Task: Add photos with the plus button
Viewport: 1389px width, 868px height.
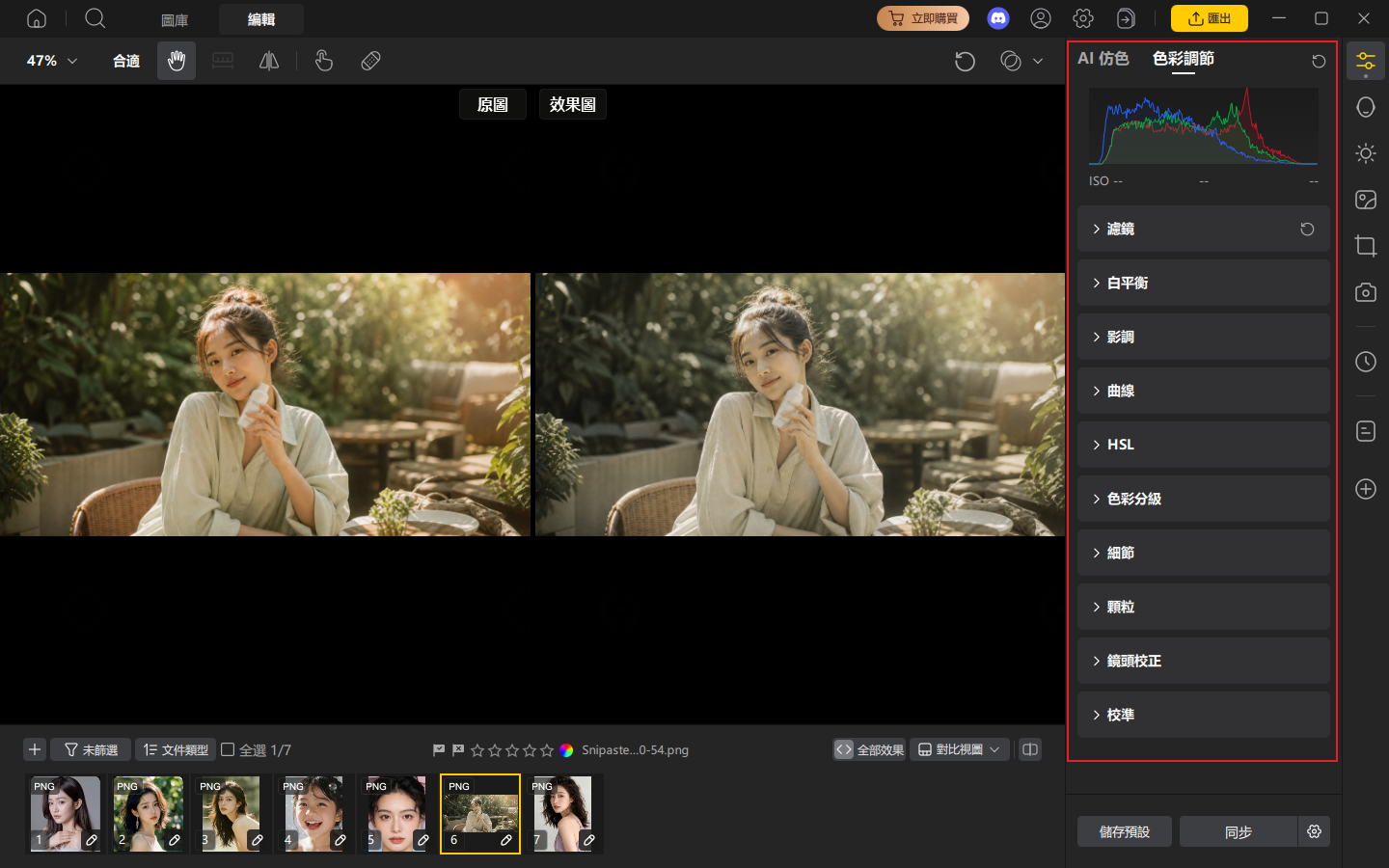Action: [x=35, y=749]
